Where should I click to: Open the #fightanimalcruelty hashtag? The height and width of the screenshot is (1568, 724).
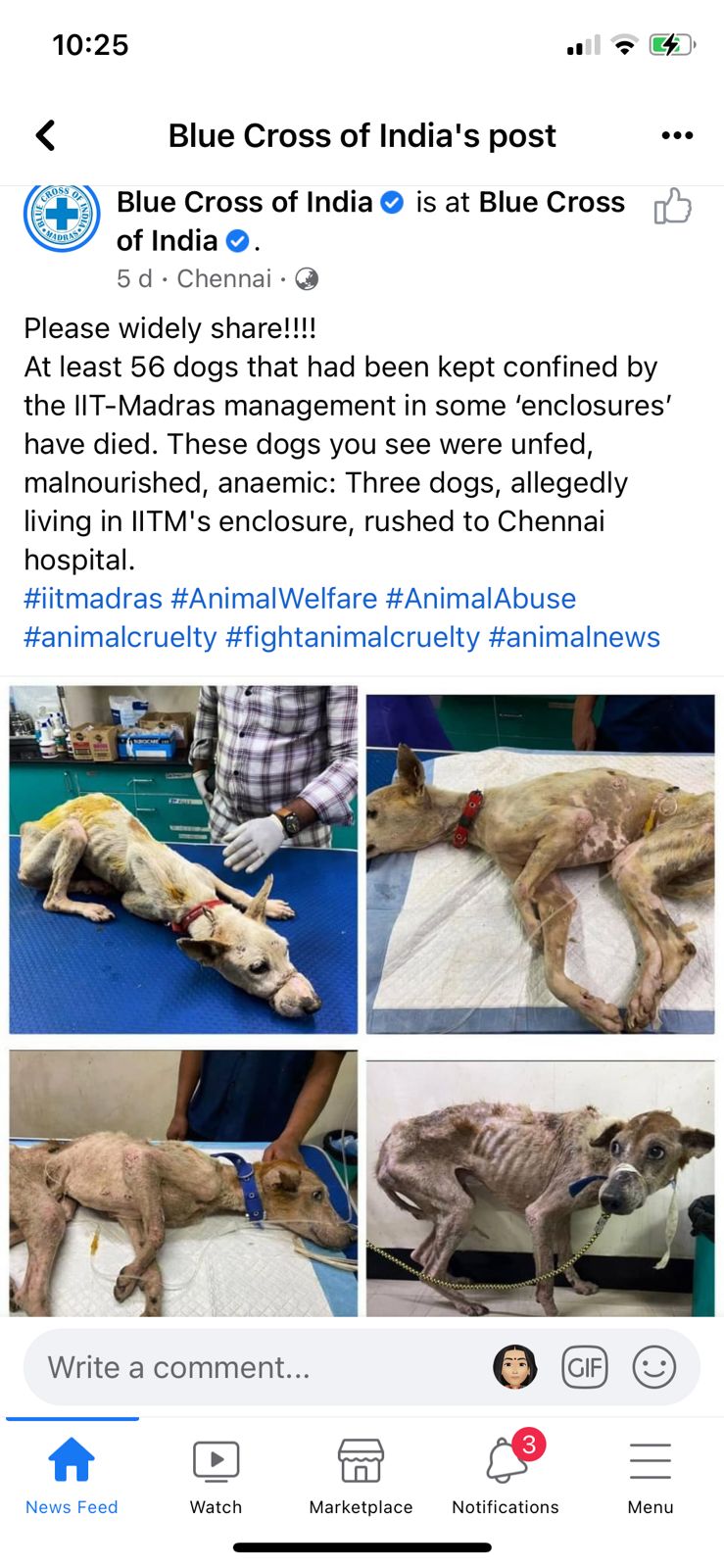pyautogui.click(x=353, y=637)
